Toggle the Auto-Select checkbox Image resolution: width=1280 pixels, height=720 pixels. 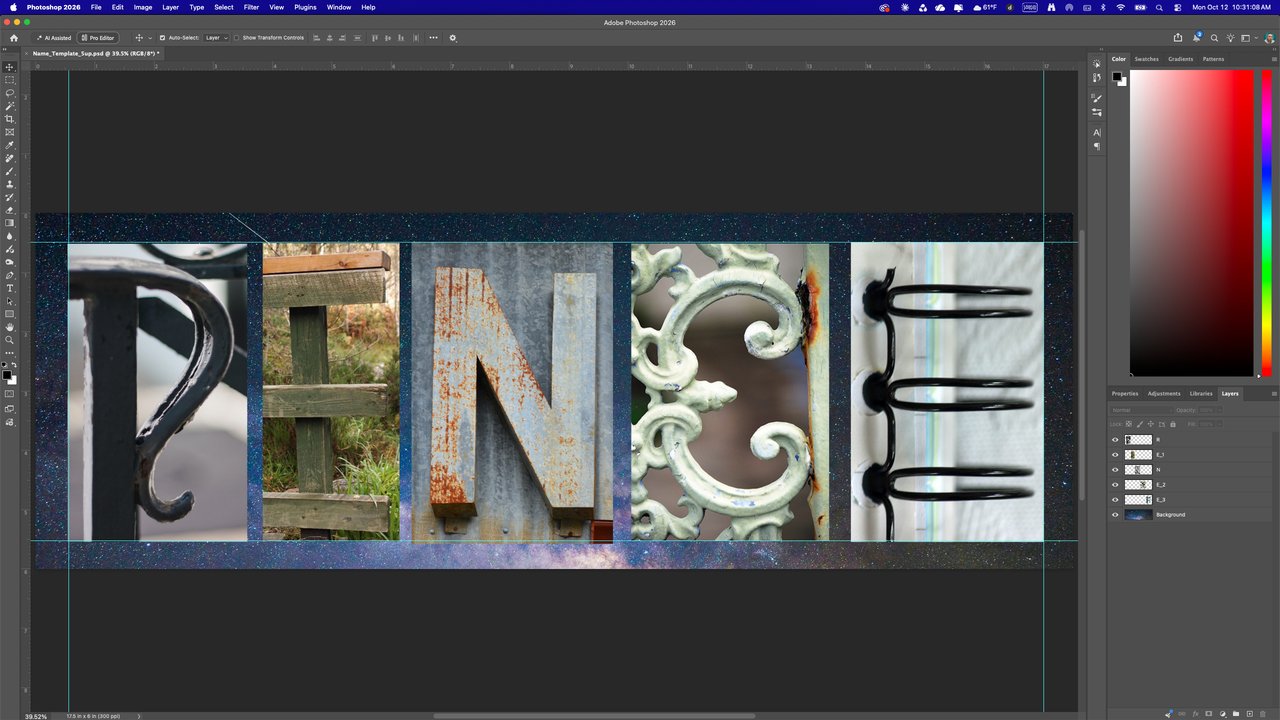[163, 38]
